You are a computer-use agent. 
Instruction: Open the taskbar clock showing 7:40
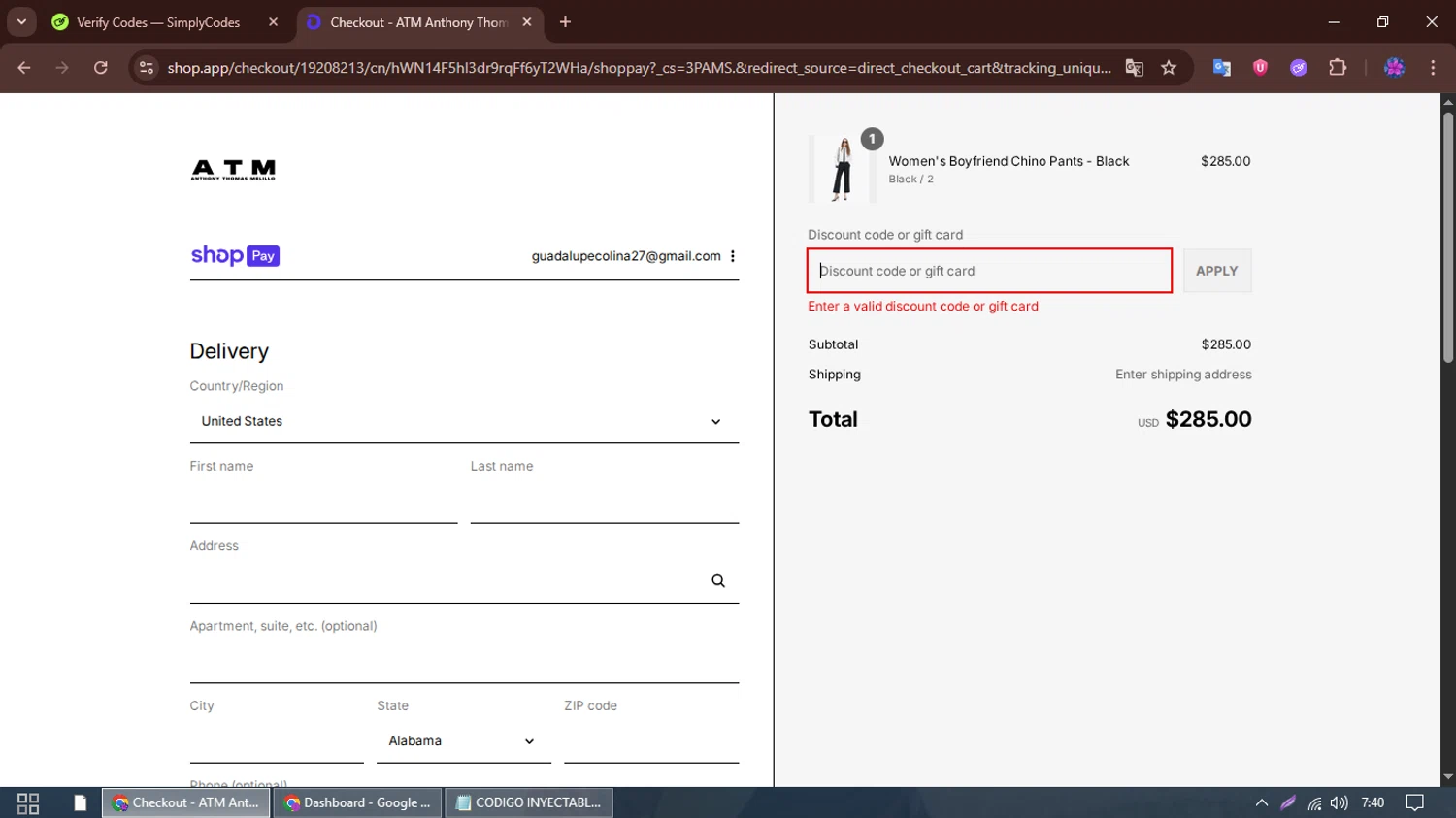pos(1373,802)
